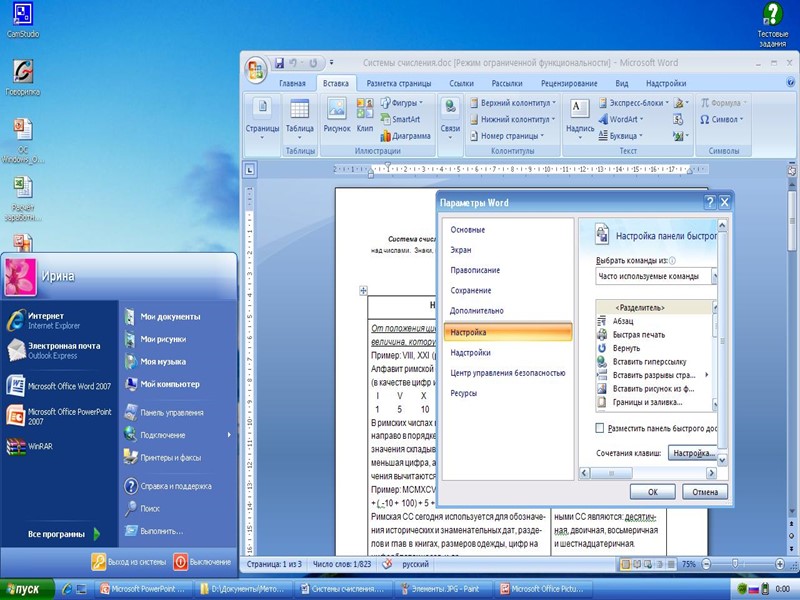Open Буквица drop cap dropdown
The image size is (800, 600).
tap(620, 136)
